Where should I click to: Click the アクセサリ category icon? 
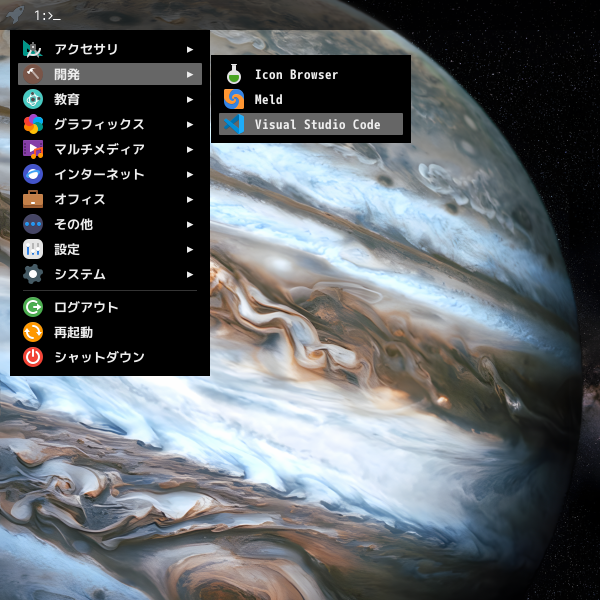pos(33,49)
